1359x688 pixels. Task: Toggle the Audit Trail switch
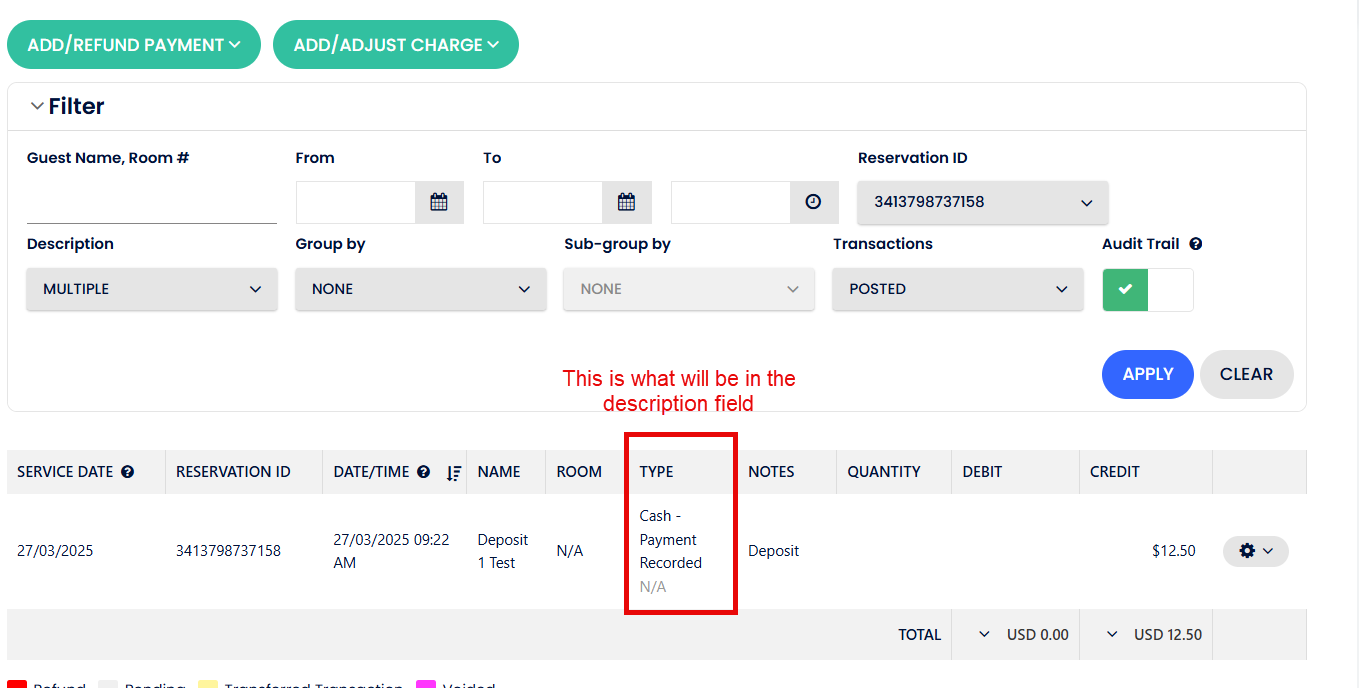coord(1148,289)
